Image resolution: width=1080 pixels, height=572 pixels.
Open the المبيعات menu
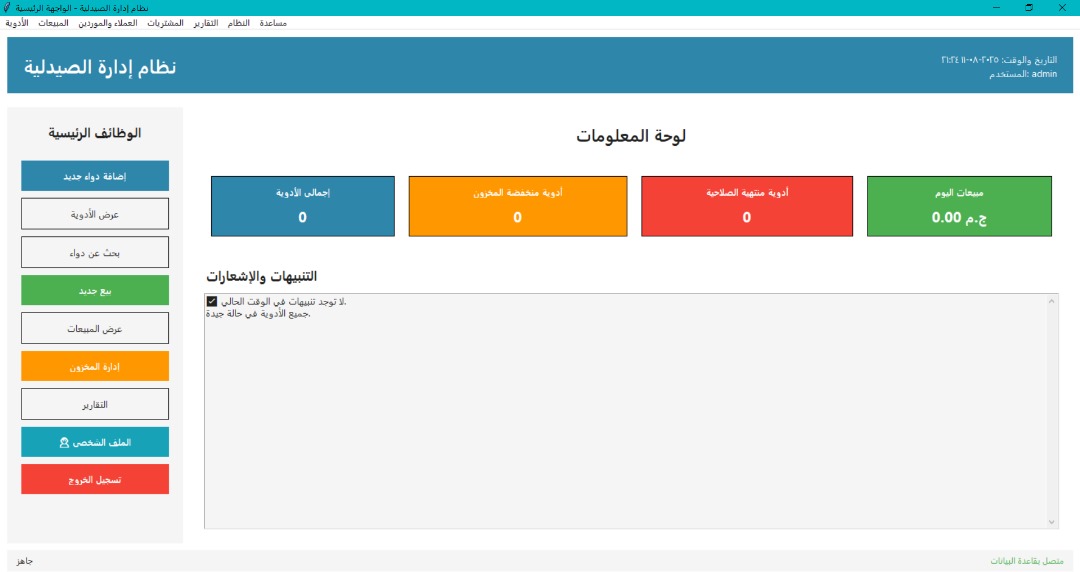pyautogui.click(x=54, y=23)
